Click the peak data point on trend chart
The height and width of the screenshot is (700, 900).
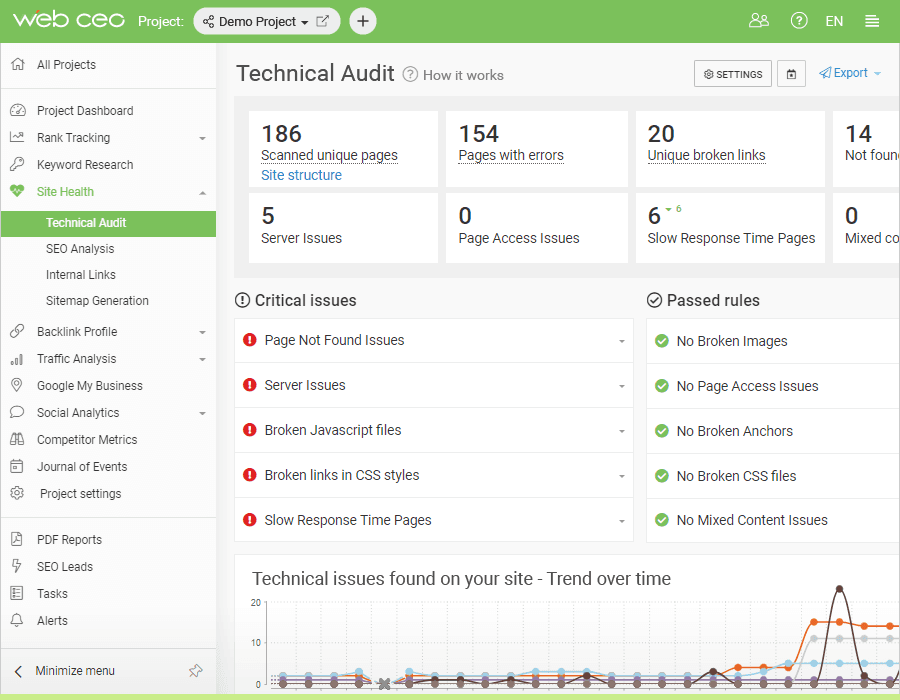point(839,589)
